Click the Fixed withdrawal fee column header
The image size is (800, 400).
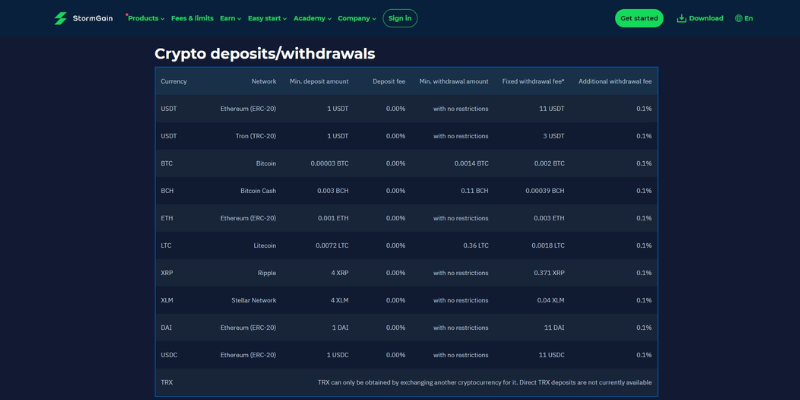[532, 81]
